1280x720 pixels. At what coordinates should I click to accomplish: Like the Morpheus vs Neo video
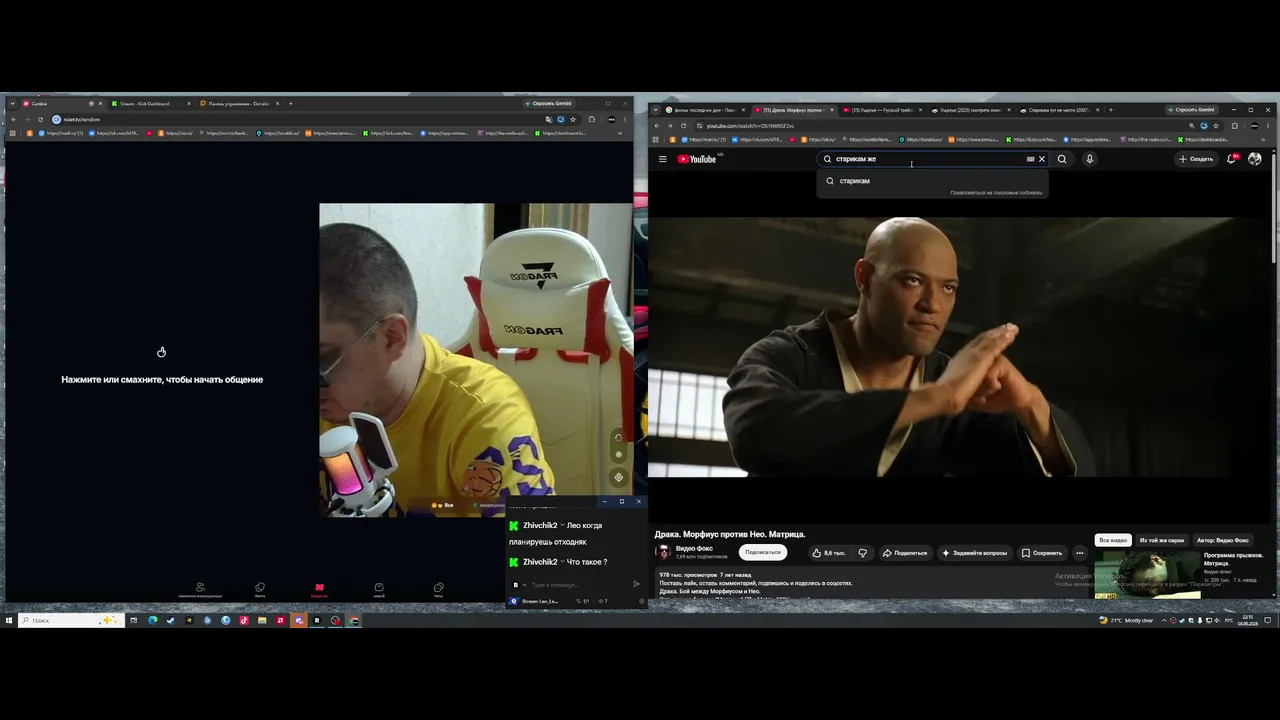click(x=829, y=553)
